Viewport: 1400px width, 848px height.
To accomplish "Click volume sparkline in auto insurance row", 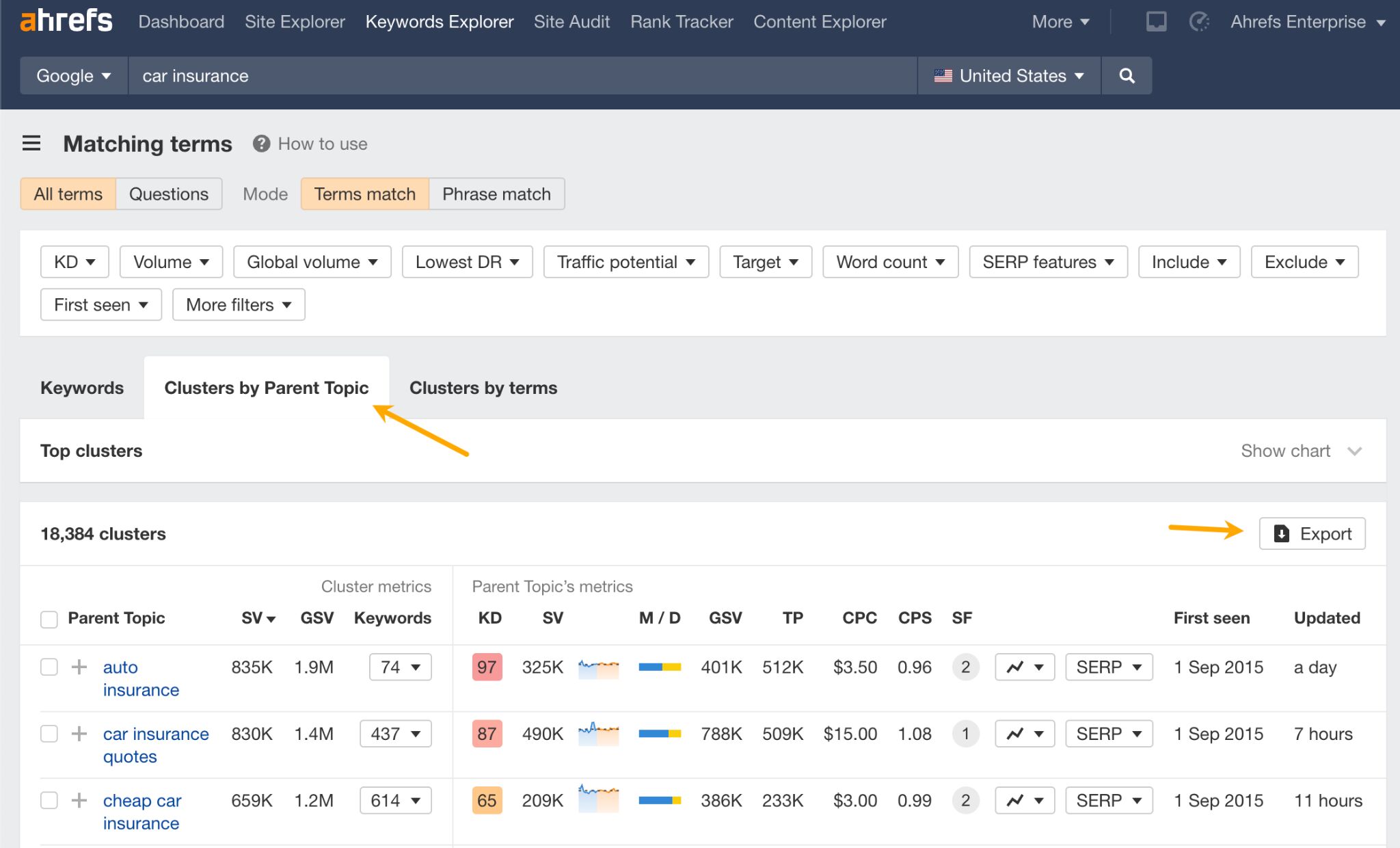I will point(598,668).
